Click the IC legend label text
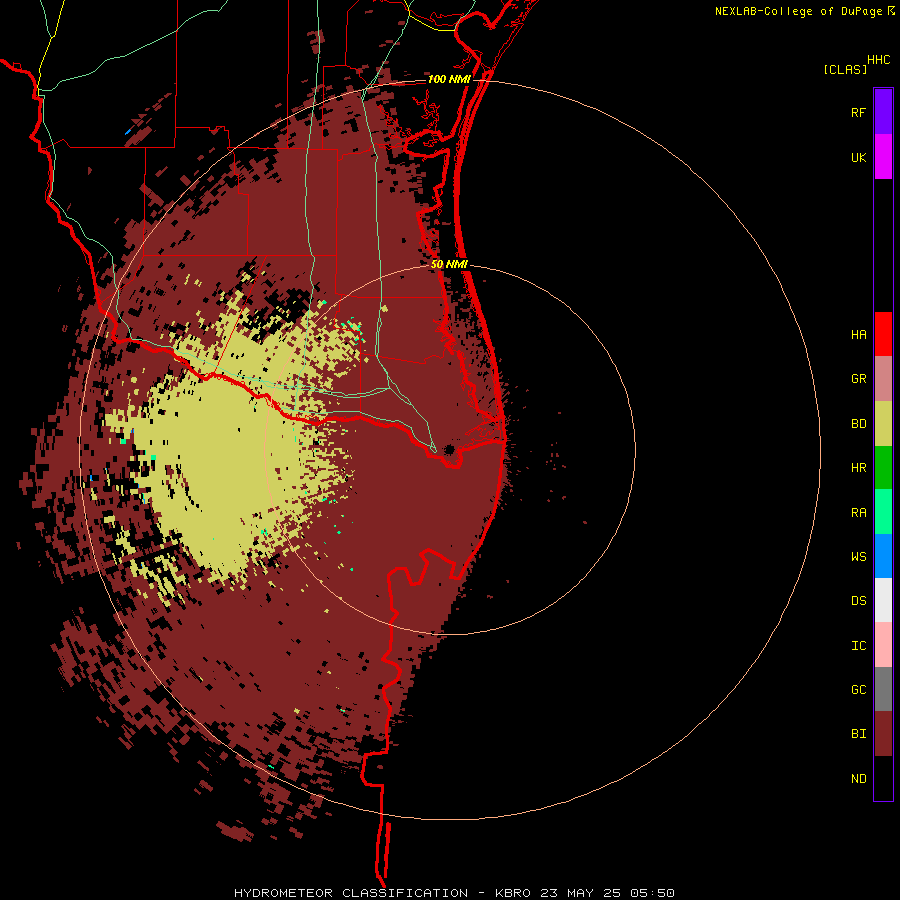900x900 pixels. 858,646
